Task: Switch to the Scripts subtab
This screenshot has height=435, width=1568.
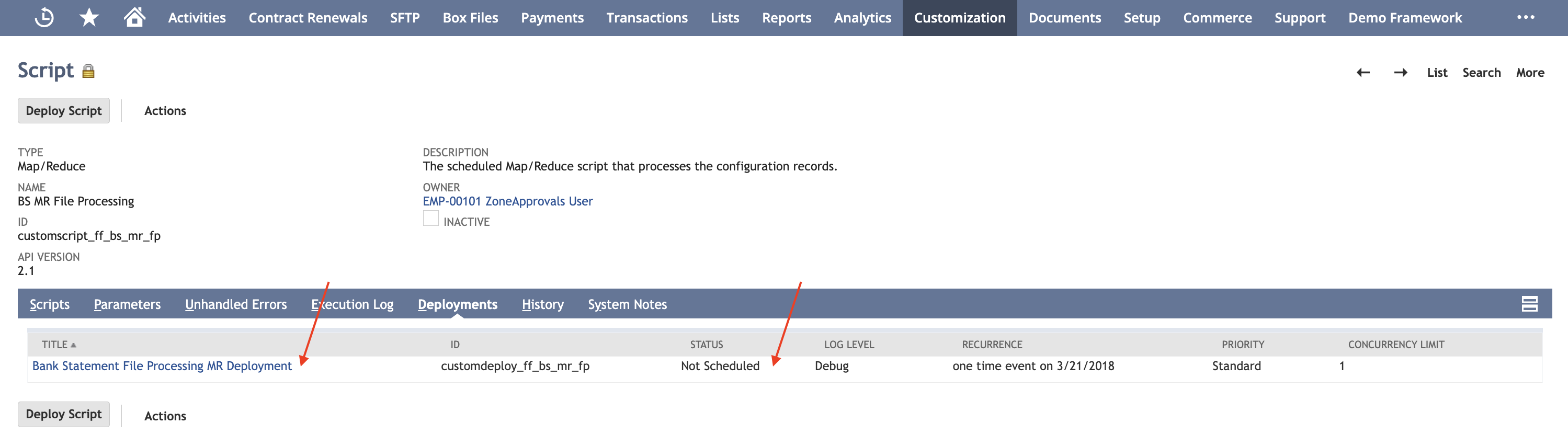Action: (x=49, y=304)
